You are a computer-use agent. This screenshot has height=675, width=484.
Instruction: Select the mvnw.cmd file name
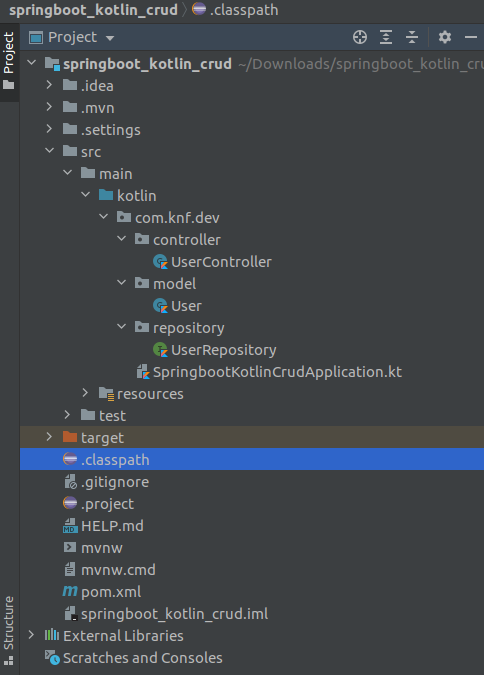(118, 570)
